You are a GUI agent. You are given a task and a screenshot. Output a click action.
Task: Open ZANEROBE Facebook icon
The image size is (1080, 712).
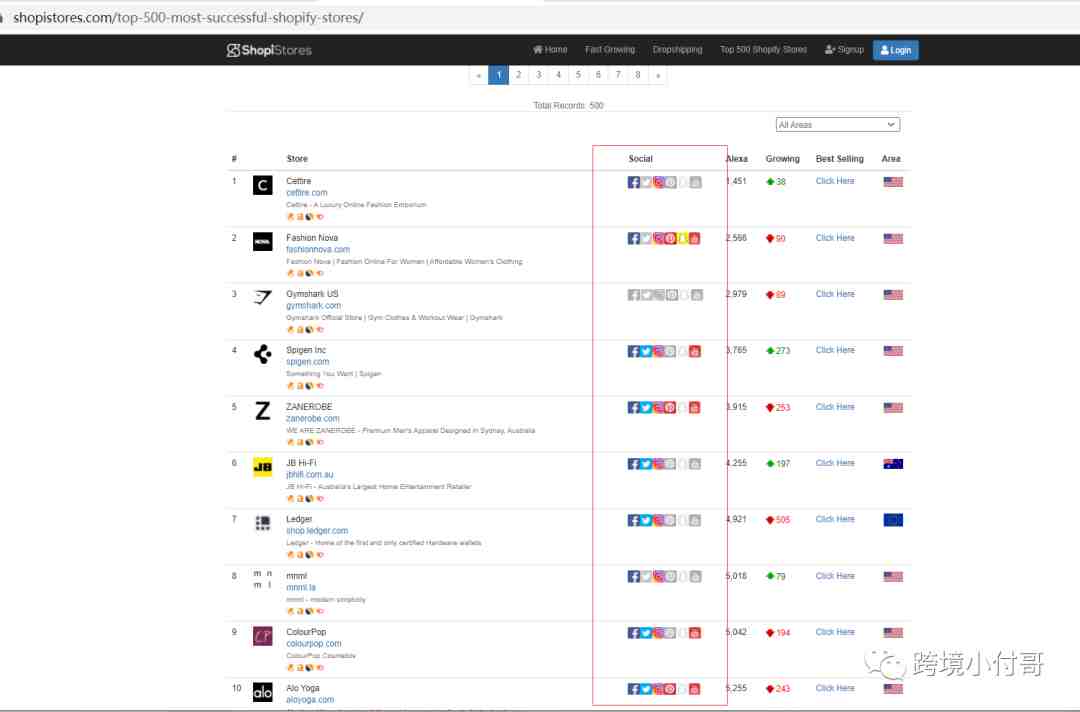[634, 408]
